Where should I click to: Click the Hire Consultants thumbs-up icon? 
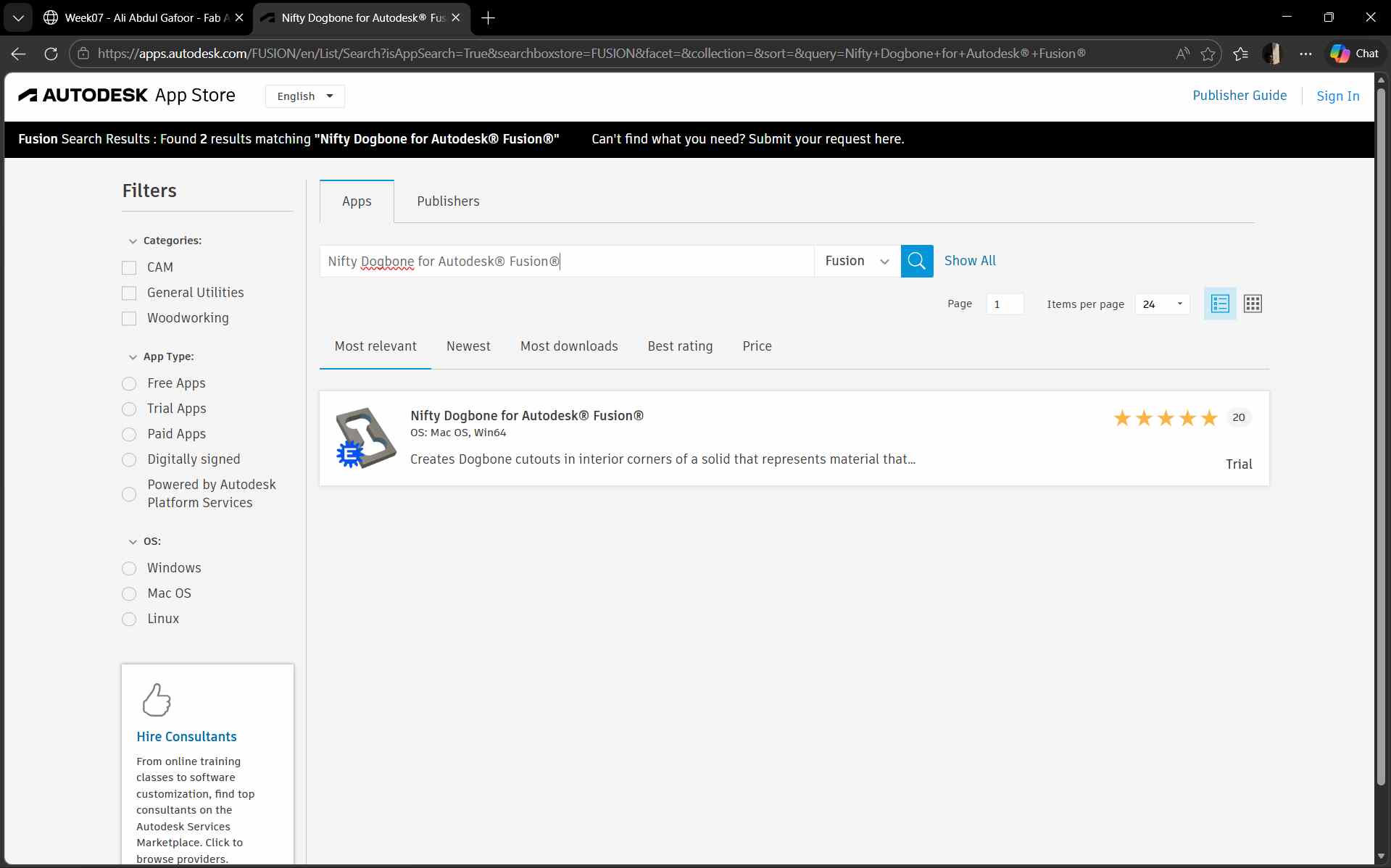[157, 699]
